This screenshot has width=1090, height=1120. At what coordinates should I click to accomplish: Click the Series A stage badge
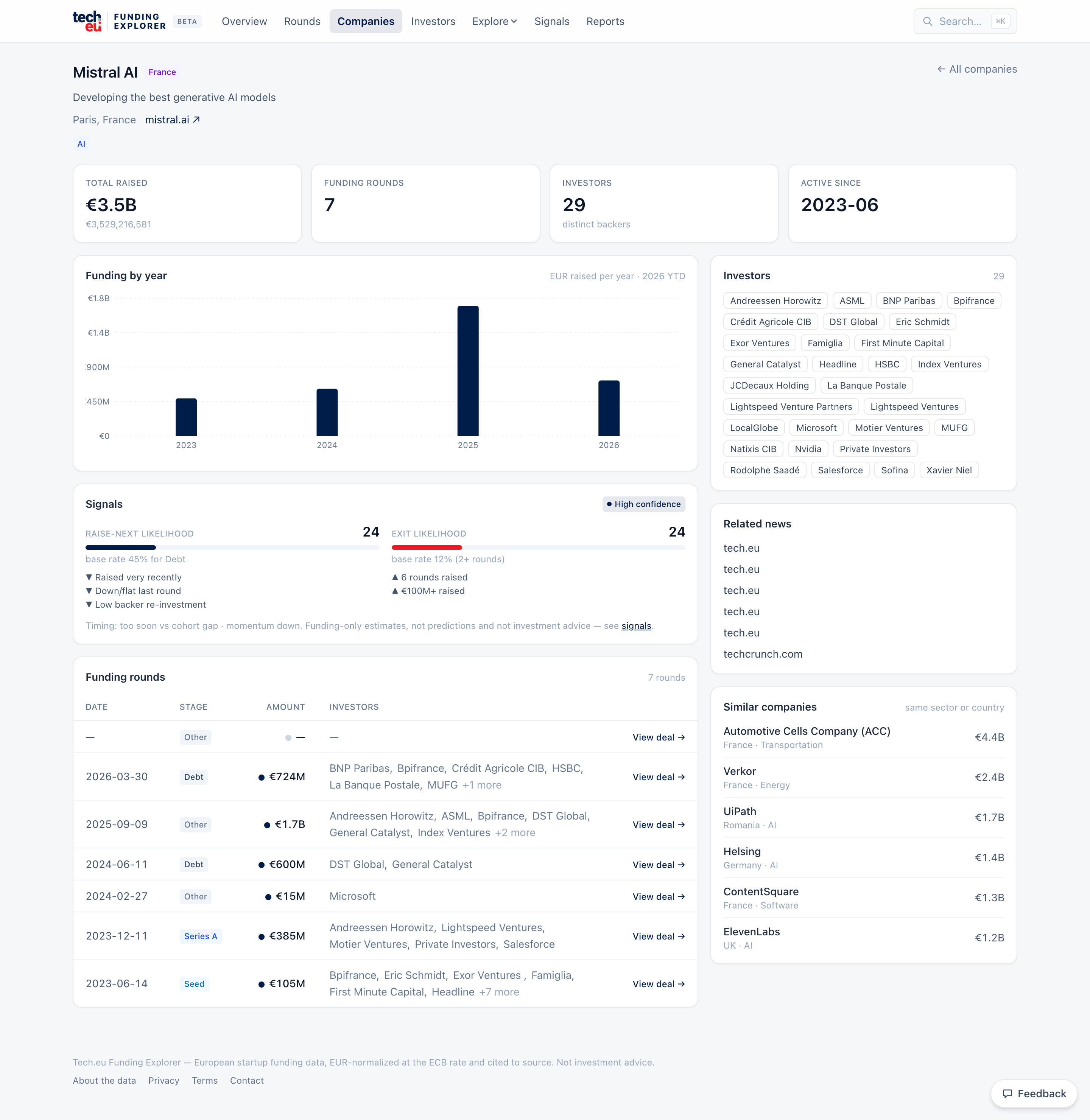tap(200, 936)
